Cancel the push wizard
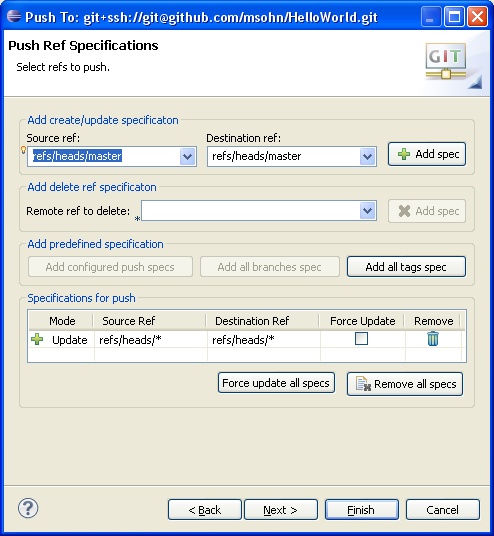Screen dimensions: 494x536 point(443,510)
